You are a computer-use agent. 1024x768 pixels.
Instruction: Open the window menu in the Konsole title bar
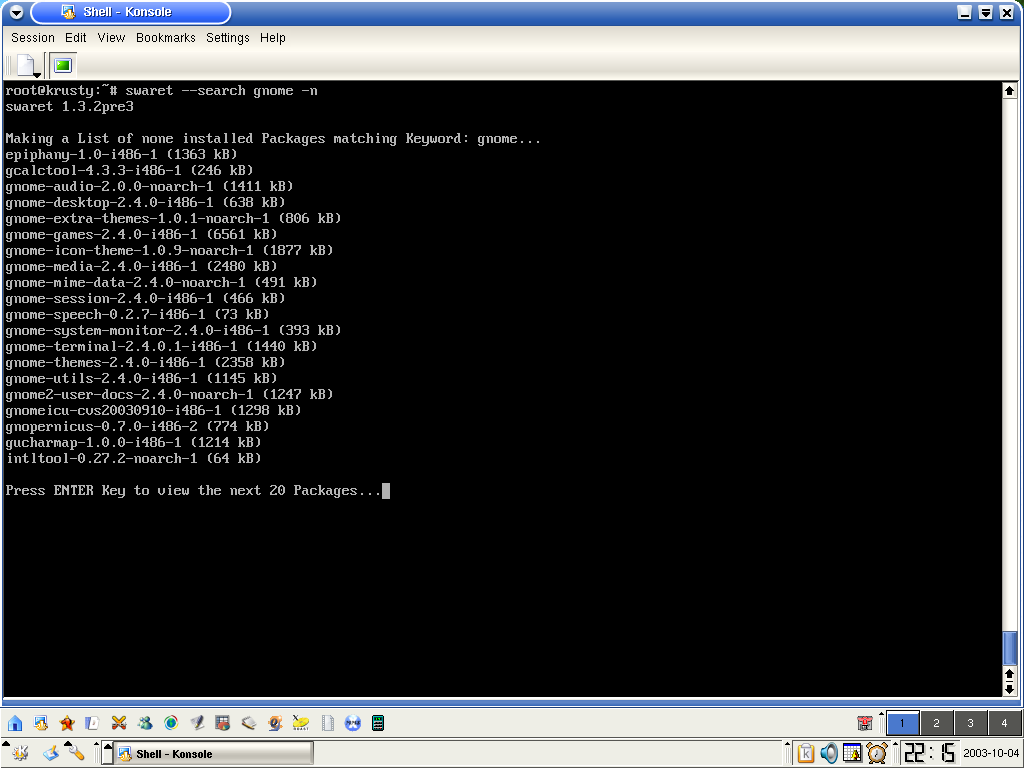16,12
